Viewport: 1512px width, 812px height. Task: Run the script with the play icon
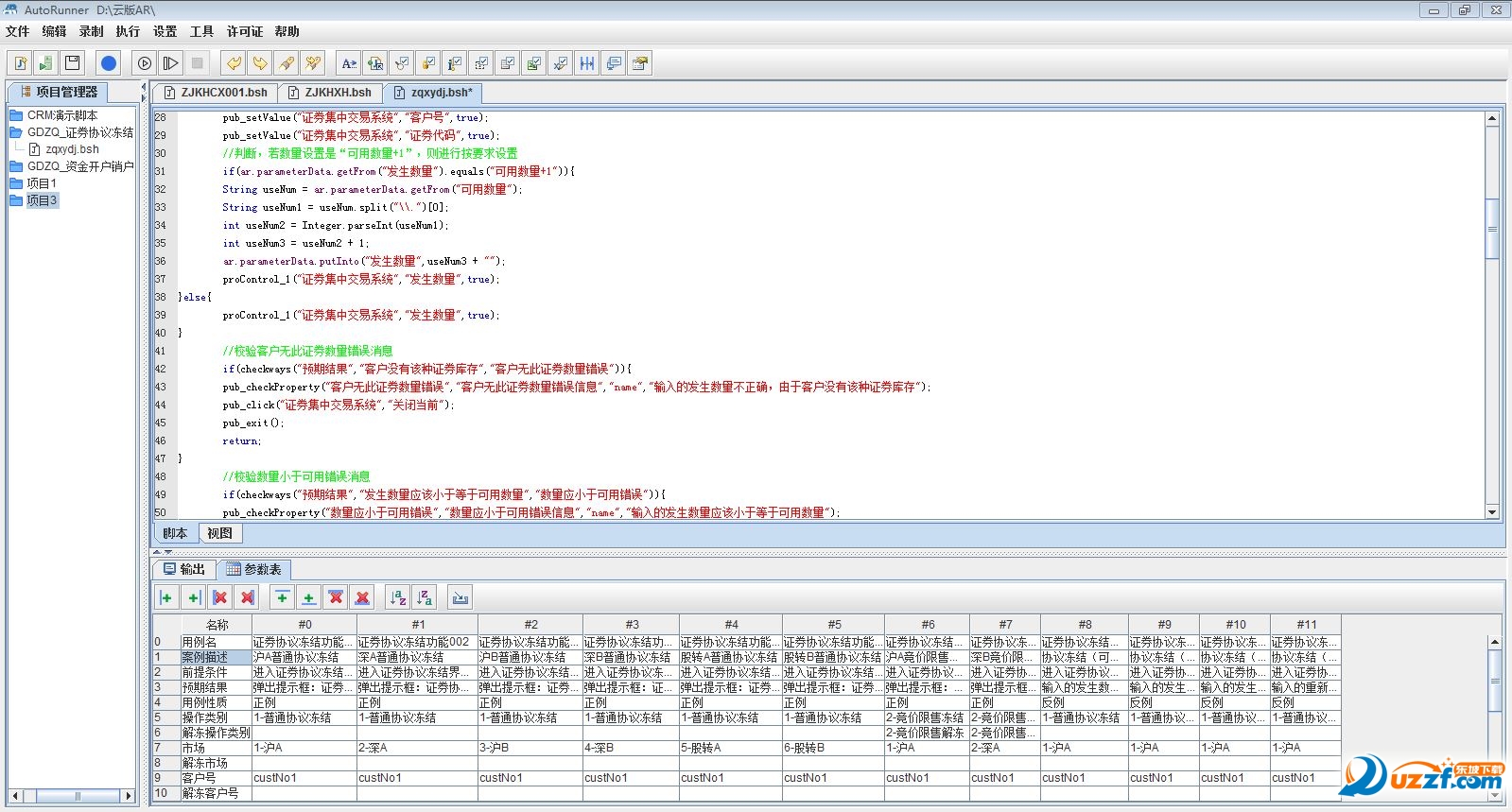tap(144, 63)
